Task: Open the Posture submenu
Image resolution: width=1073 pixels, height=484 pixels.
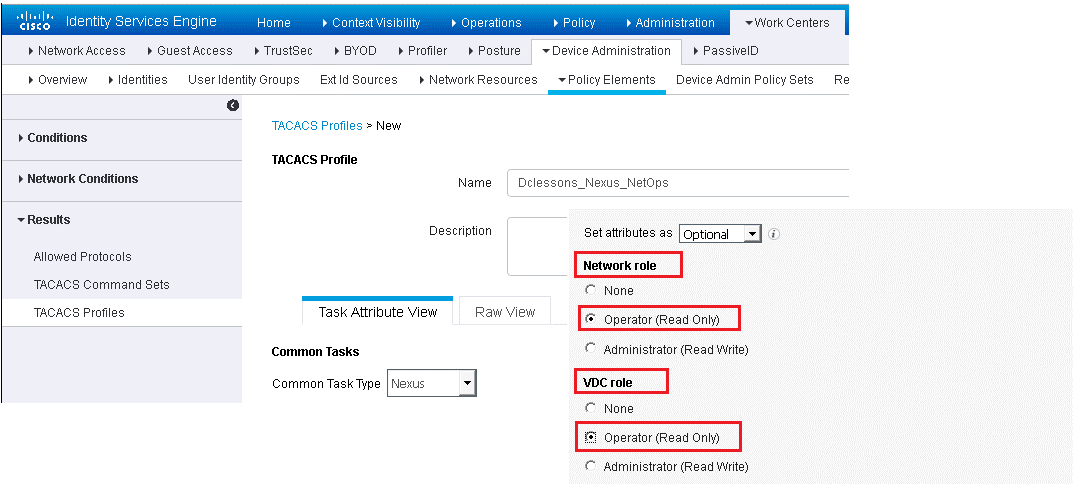Action: (494, 51)
